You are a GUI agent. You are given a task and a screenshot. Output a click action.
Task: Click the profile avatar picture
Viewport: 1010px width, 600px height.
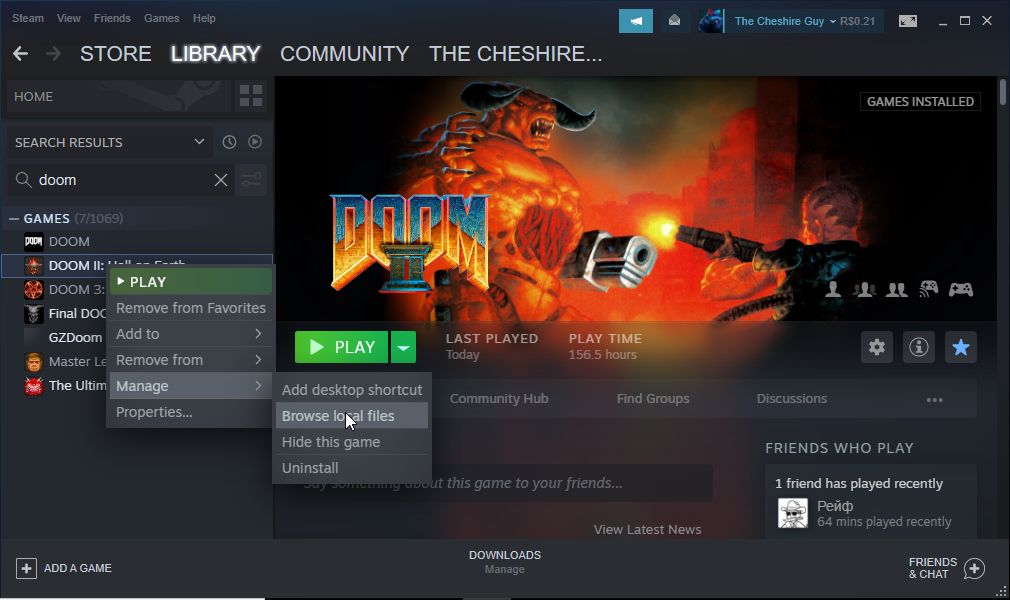point(712,21)
